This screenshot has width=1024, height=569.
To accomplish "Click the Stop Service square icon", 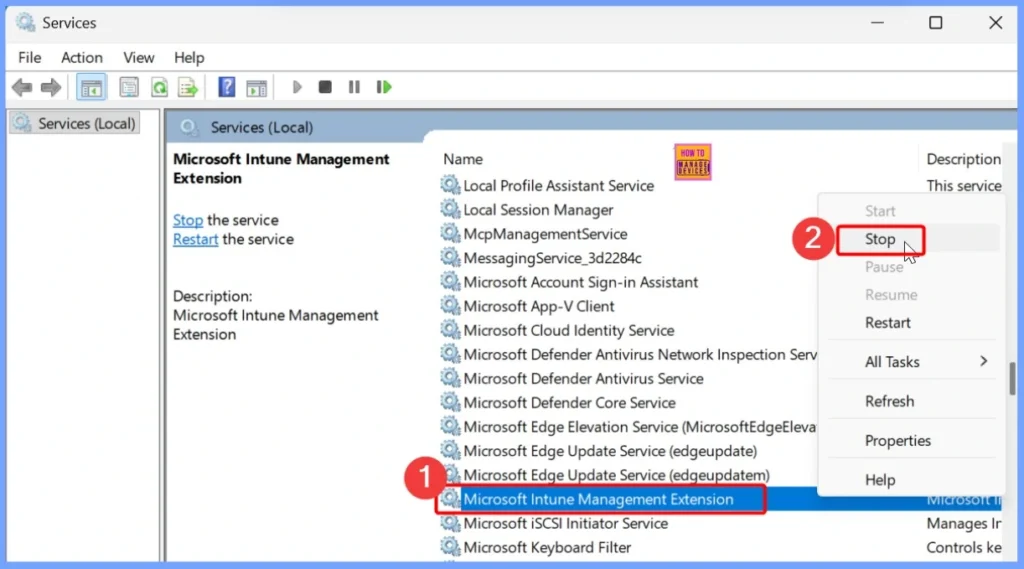I will click(325, 88).
